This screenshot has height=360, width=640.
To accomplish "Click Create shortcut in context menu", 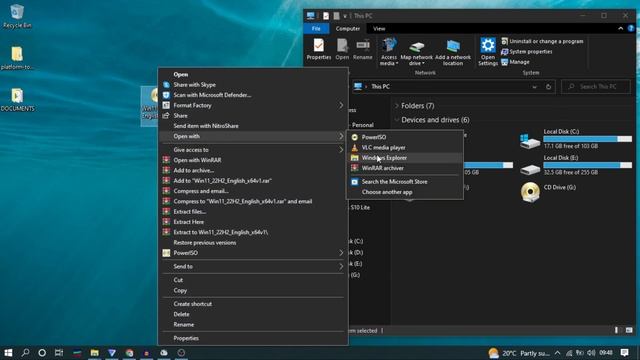I will (x=253, y=304).
